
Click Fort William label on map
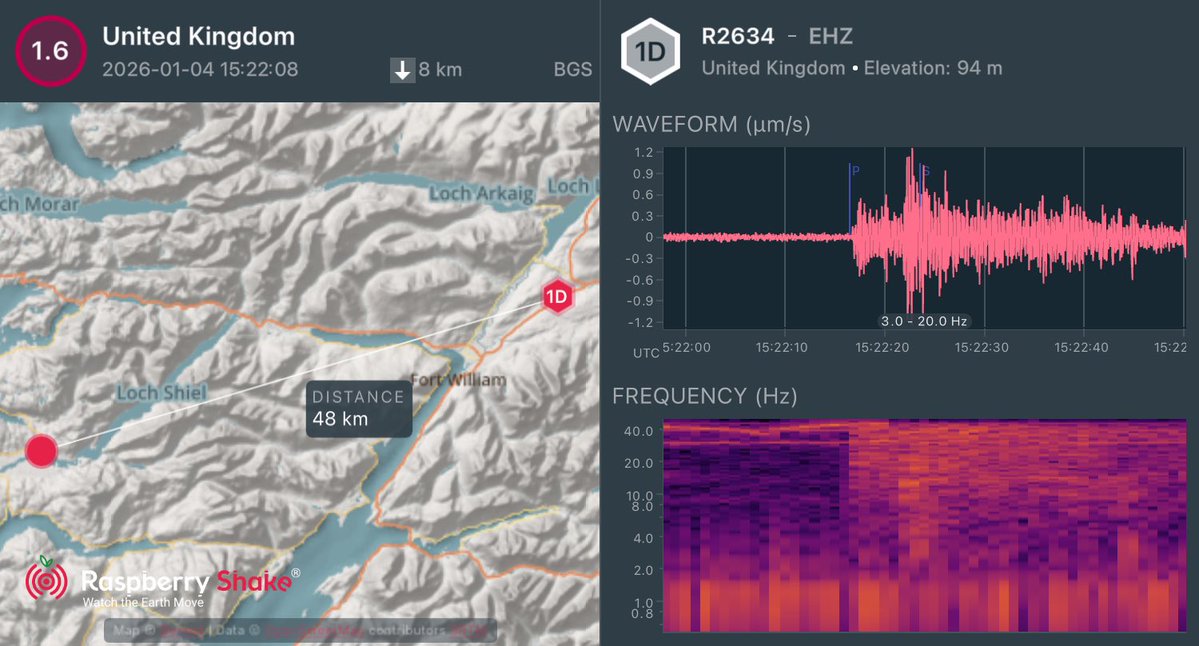click(x=458, y=379)
